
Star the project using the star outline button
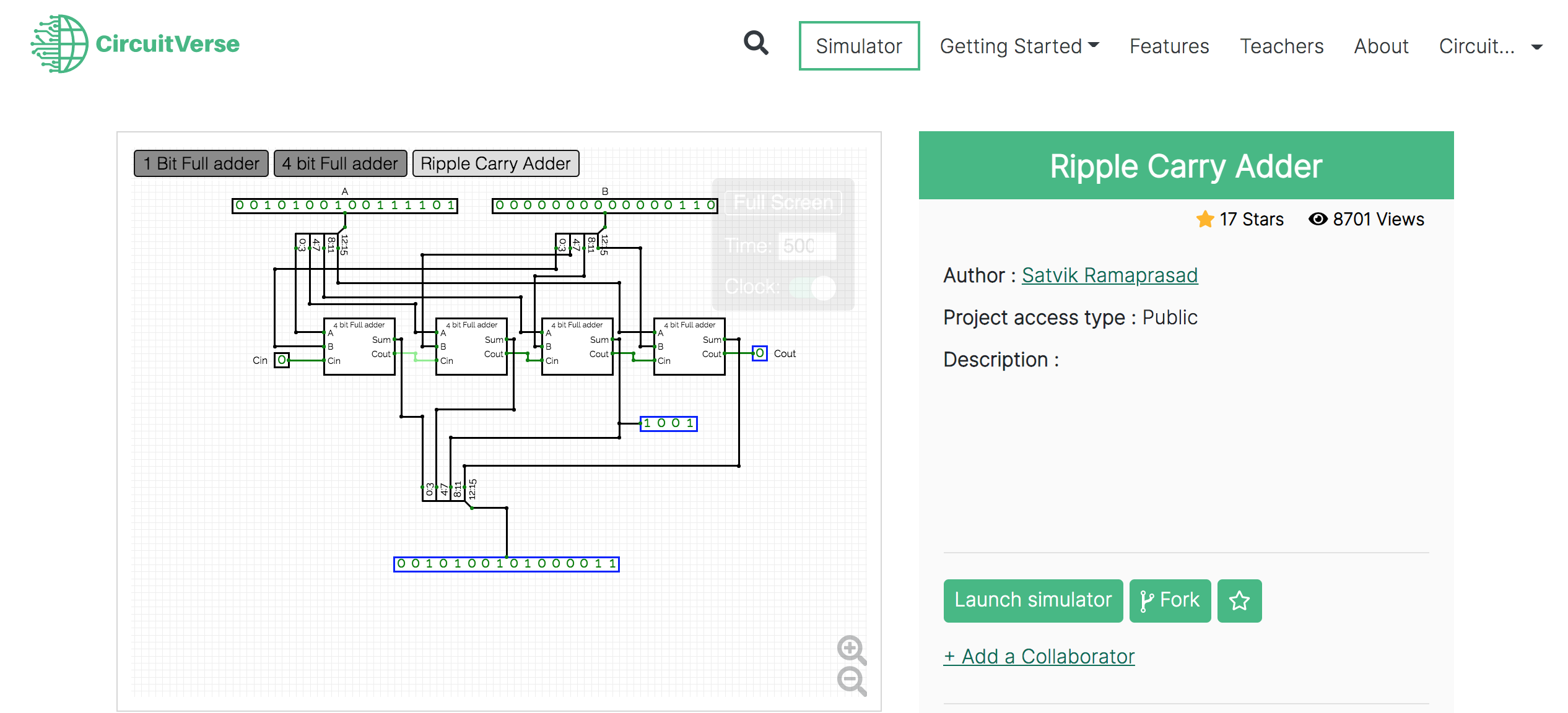point(1239,600)
